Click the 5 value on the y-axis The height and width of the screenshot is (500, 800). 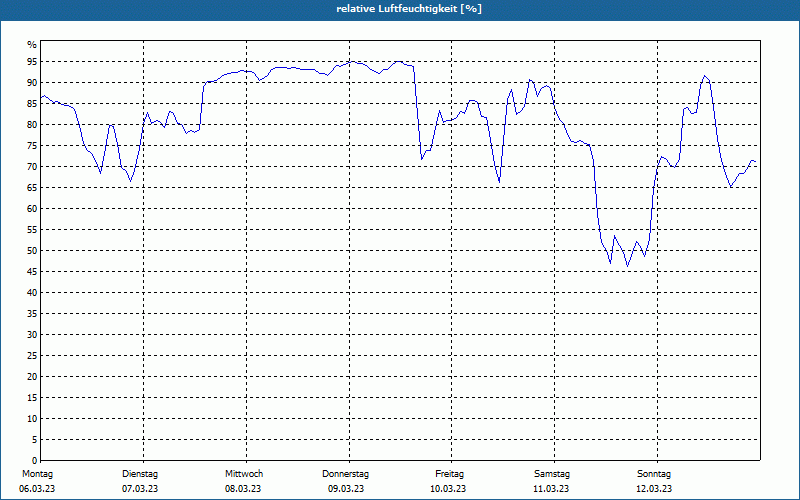coord(35,439)
